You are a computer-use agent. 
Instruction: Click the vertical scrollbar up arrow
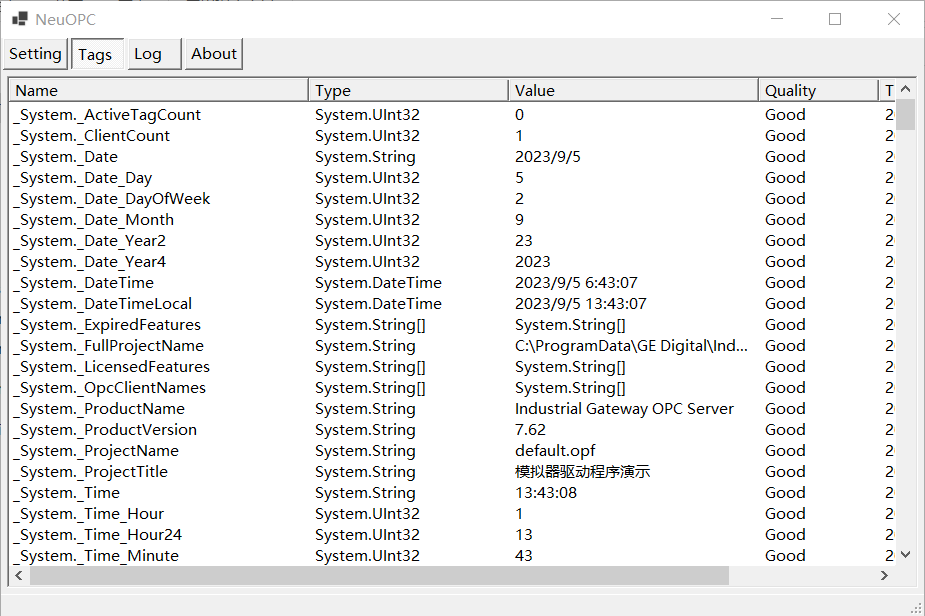tap(906, 90)
